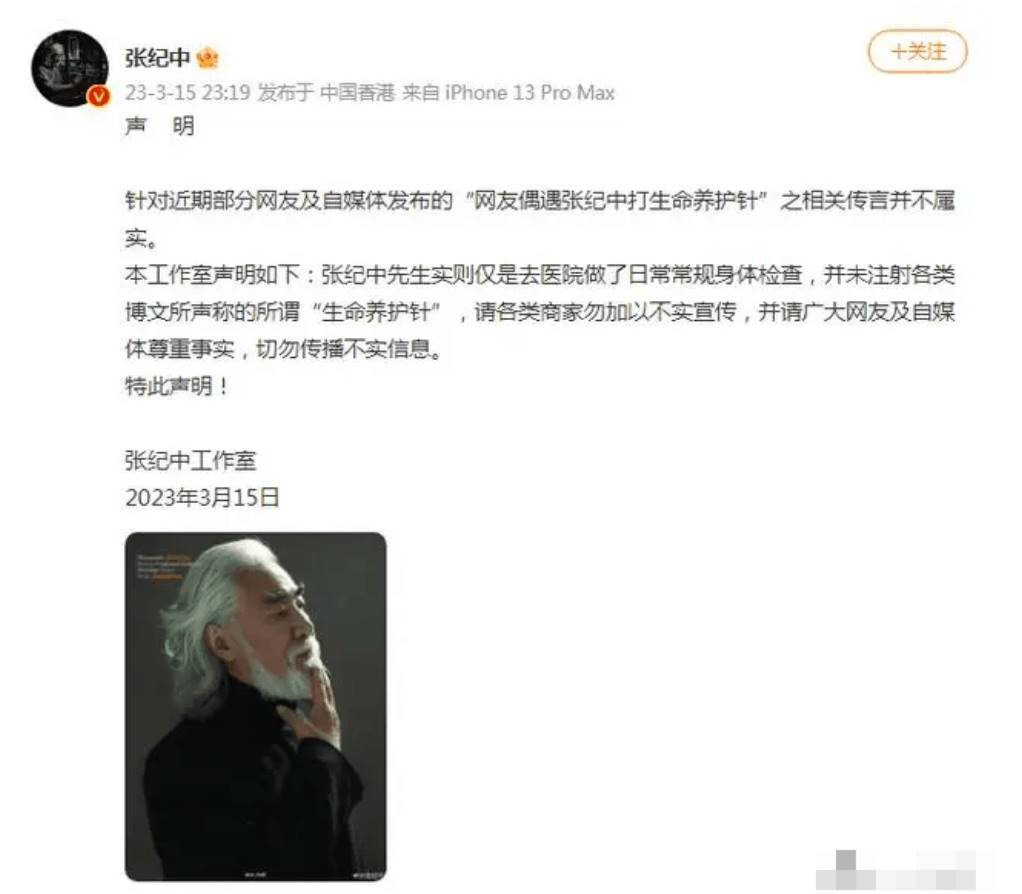The width and height of the screenshot is (1022, 894).
Task: Click the line 实。 ending first paragraph
Action: point(141,238)
